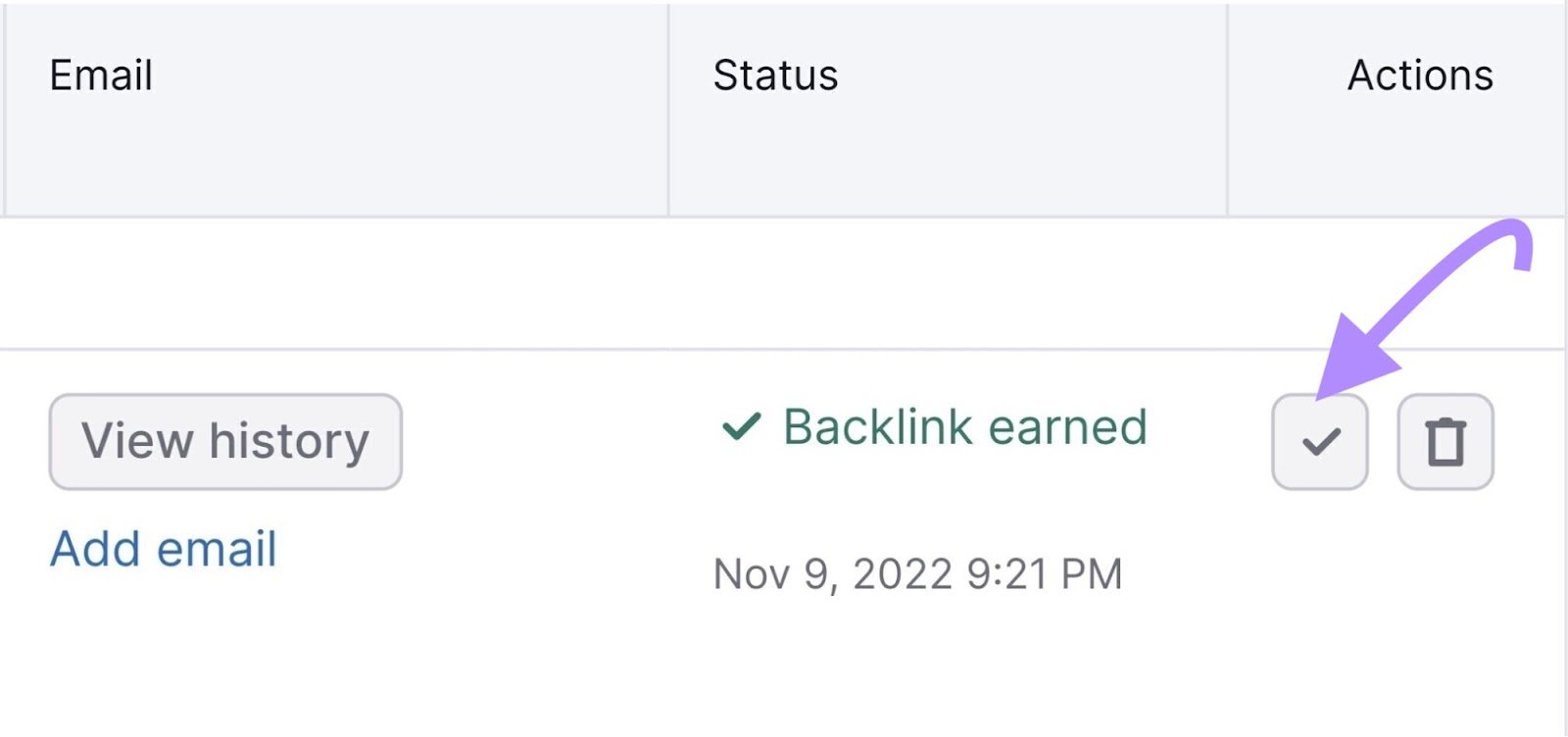Select the Status column header
1568x737 pixels.
(x=774, y=74)
